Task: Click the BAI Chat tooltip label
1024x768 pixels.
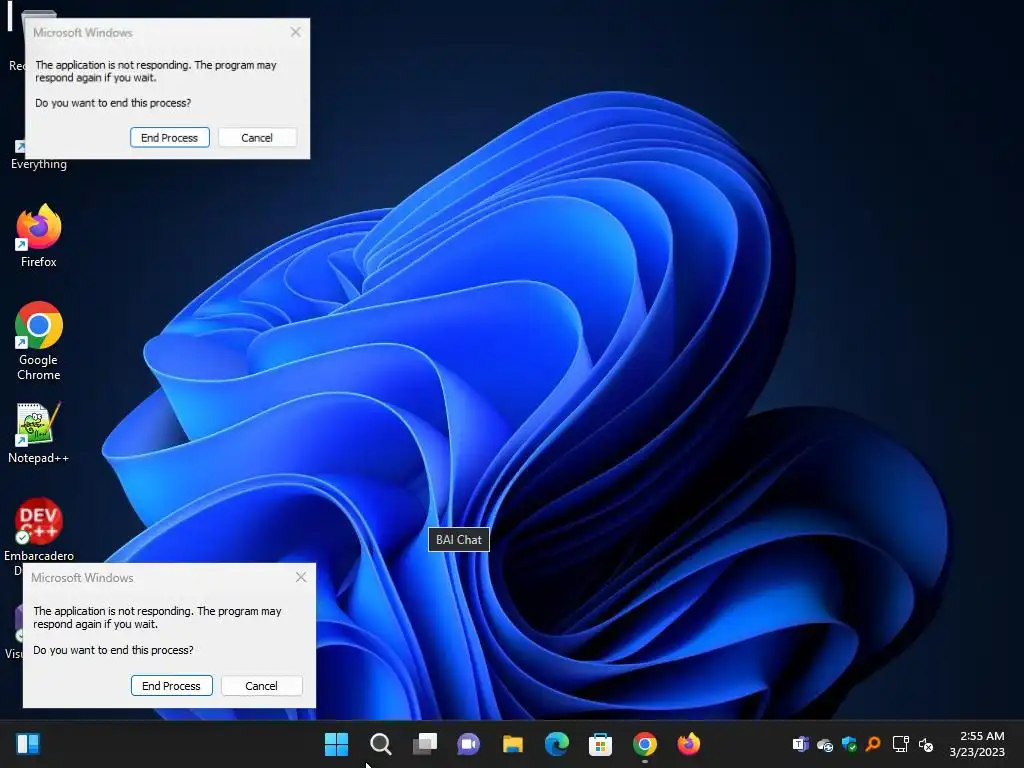Action: [x=459, y=540]
